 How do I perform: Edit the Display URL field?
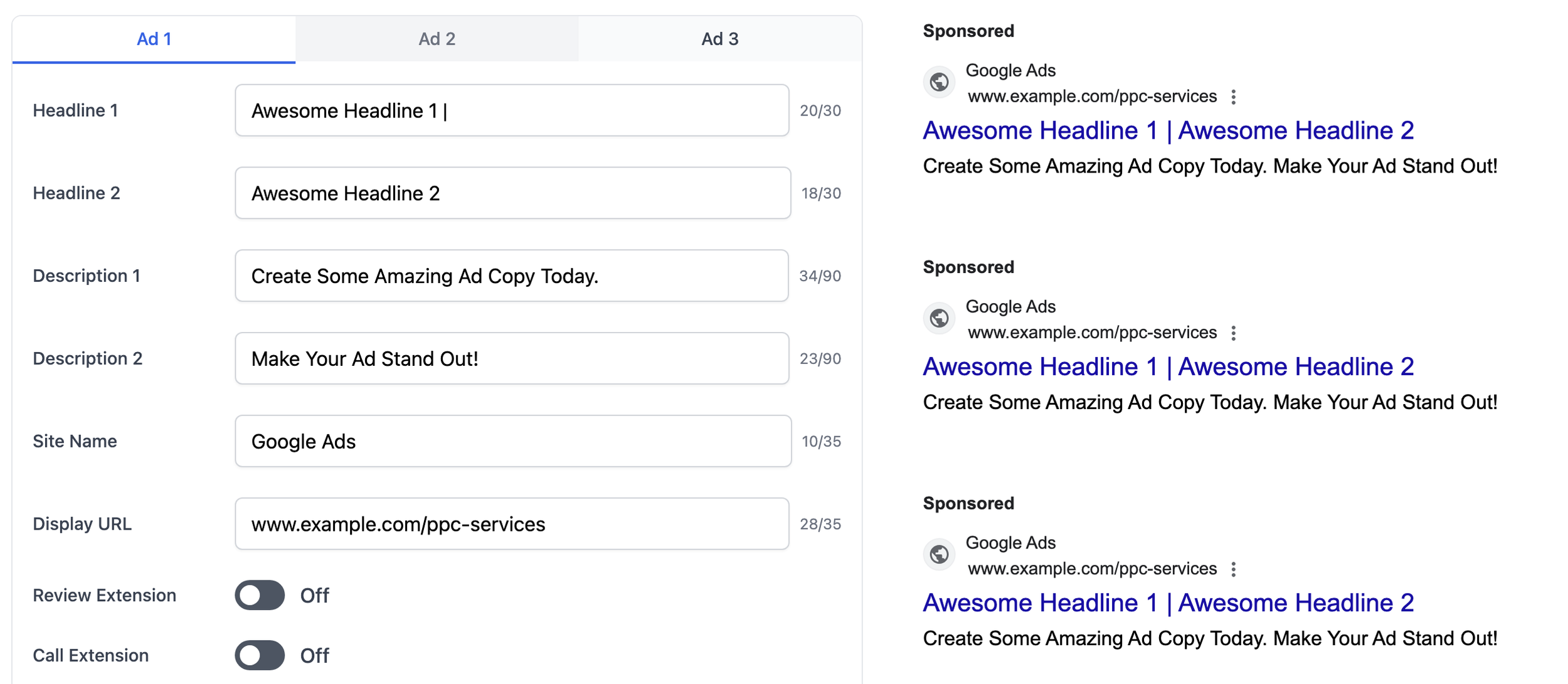(x=512, y=524)
